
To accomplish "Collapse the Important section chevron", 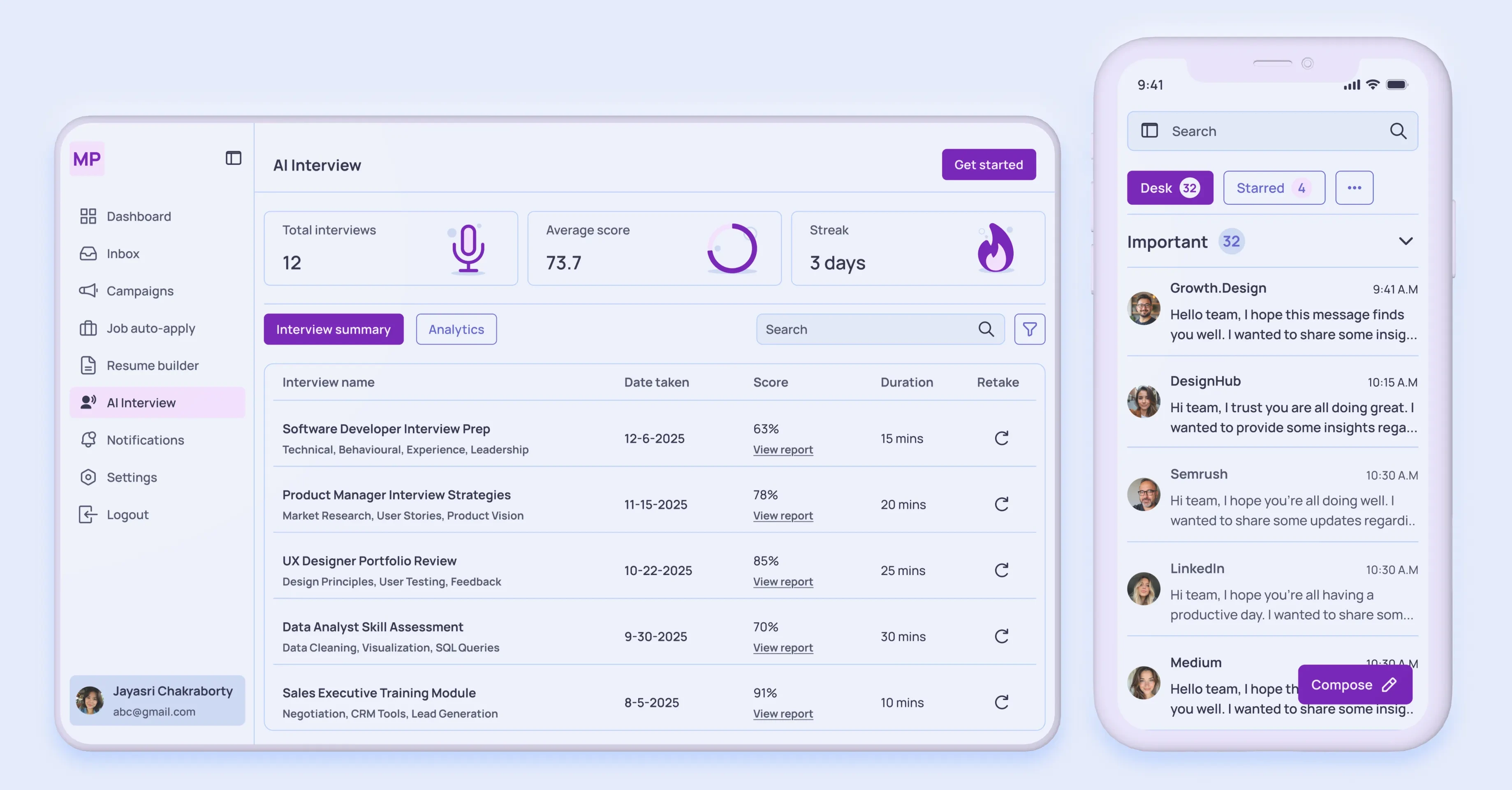I will (1405, 241).
